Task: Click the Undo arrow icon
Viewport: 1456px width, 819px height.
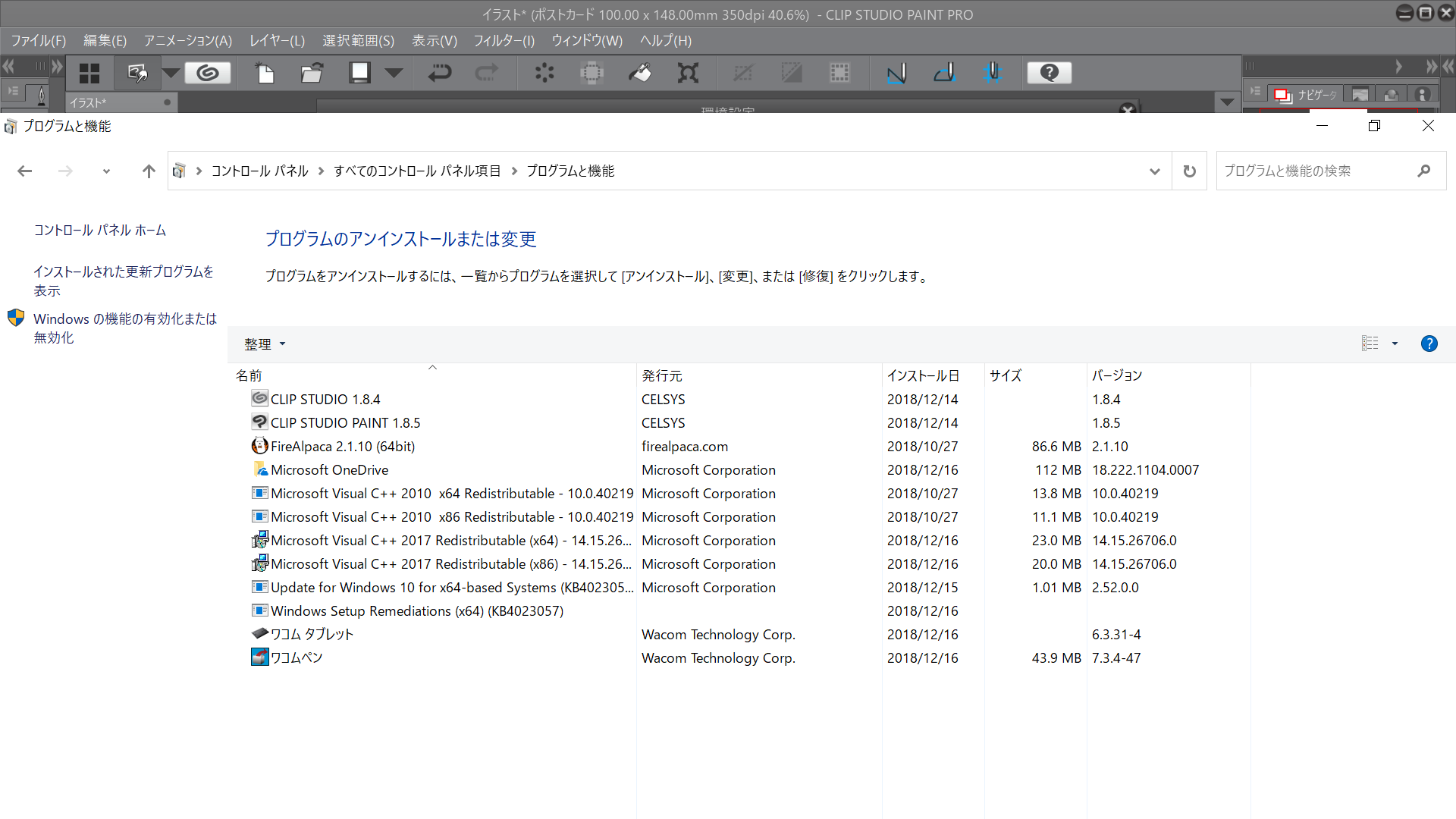Action: point(440,73)
